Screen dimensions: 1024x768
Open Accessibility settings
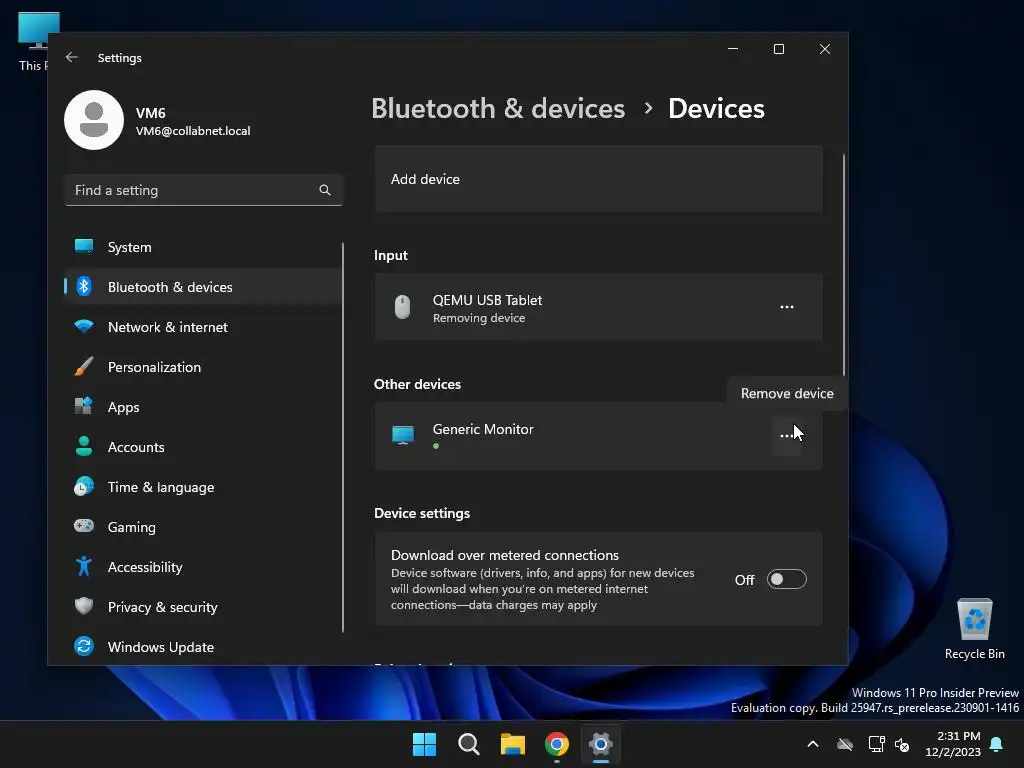point(202,567)
